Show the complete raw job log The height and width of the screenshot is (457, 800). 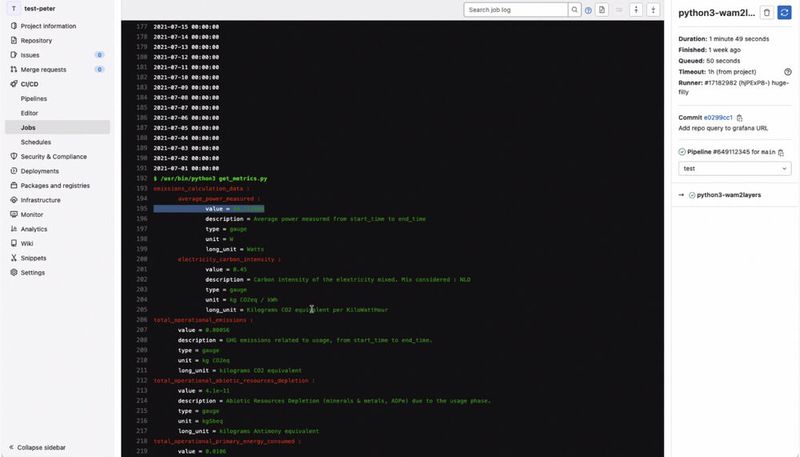[603, 10]
